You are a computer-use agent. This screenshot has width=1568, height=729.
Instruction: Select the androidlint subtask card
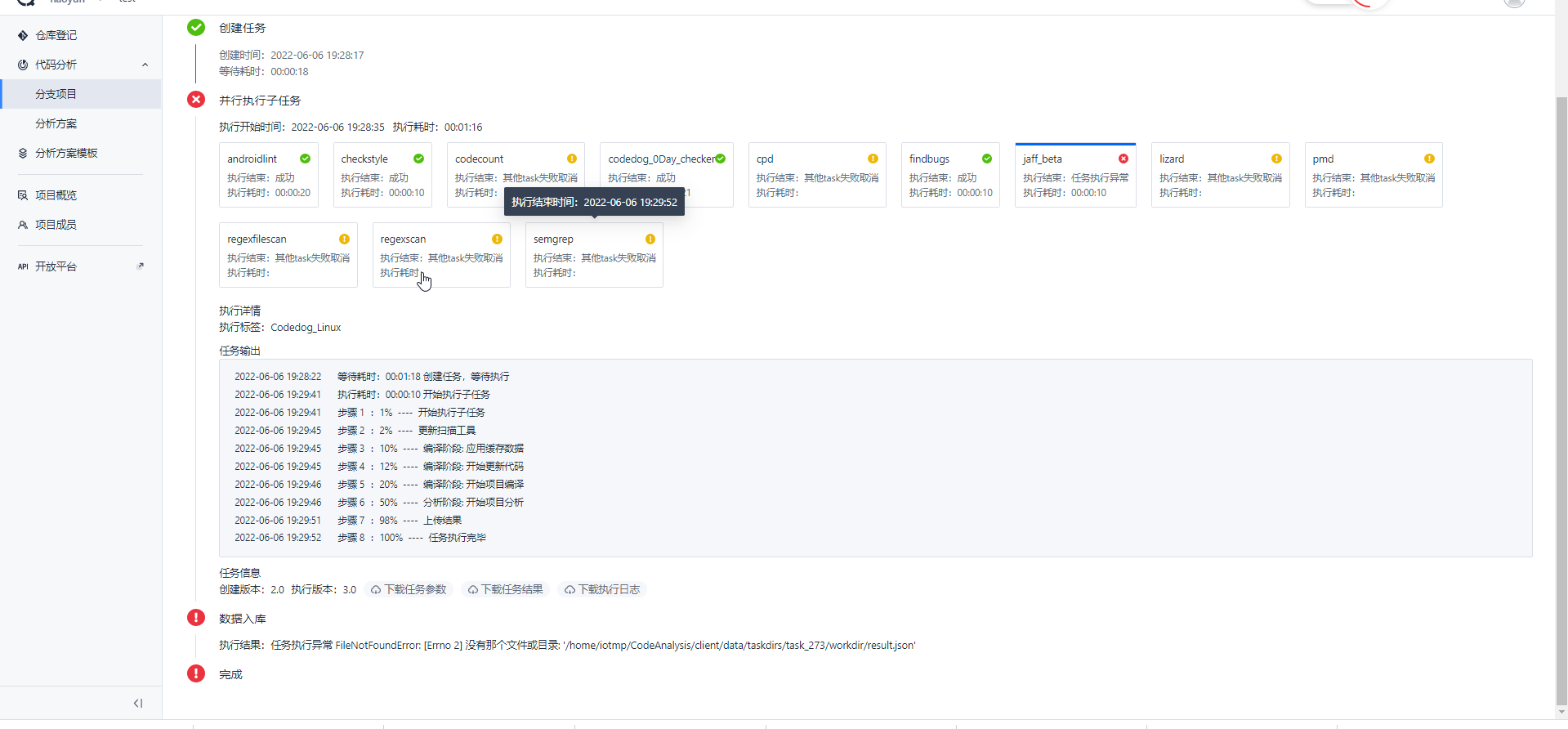269,175
